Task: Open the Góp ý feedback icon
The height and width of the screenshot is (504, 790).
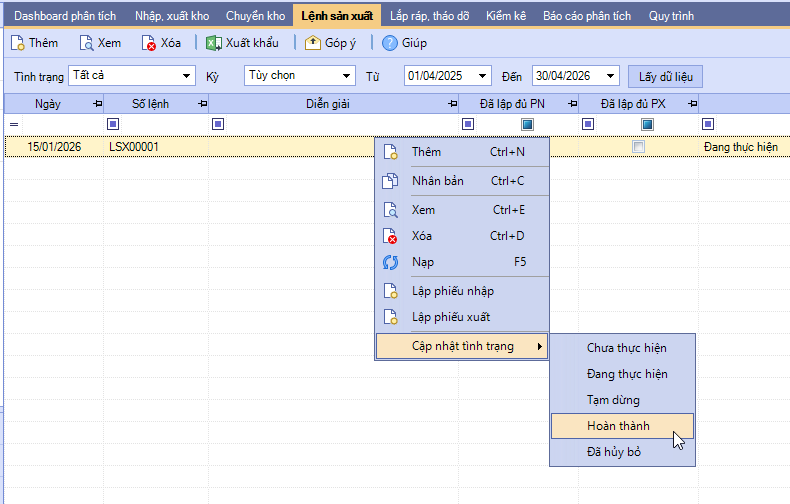Action: tap(313, 43)
